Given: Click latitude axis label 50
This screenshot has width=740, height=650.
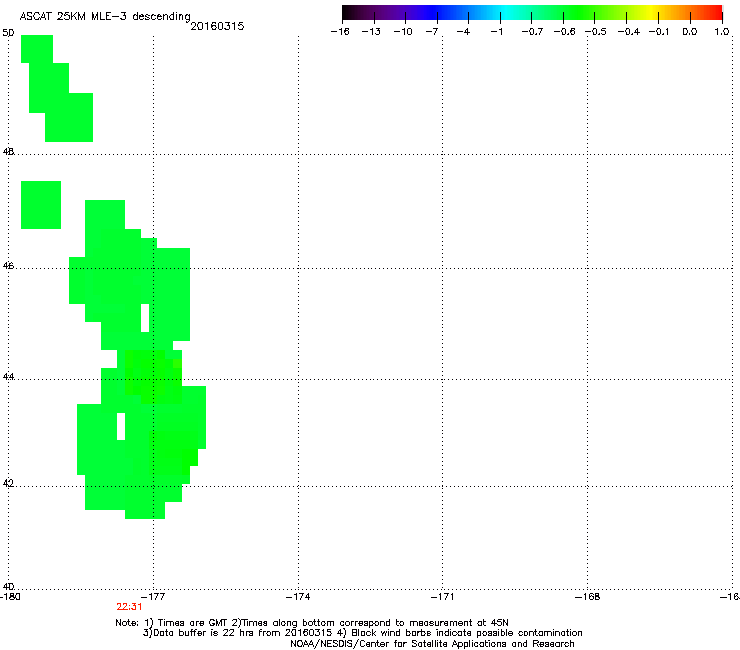Looking at the screenshot, I should coord(8,33).
